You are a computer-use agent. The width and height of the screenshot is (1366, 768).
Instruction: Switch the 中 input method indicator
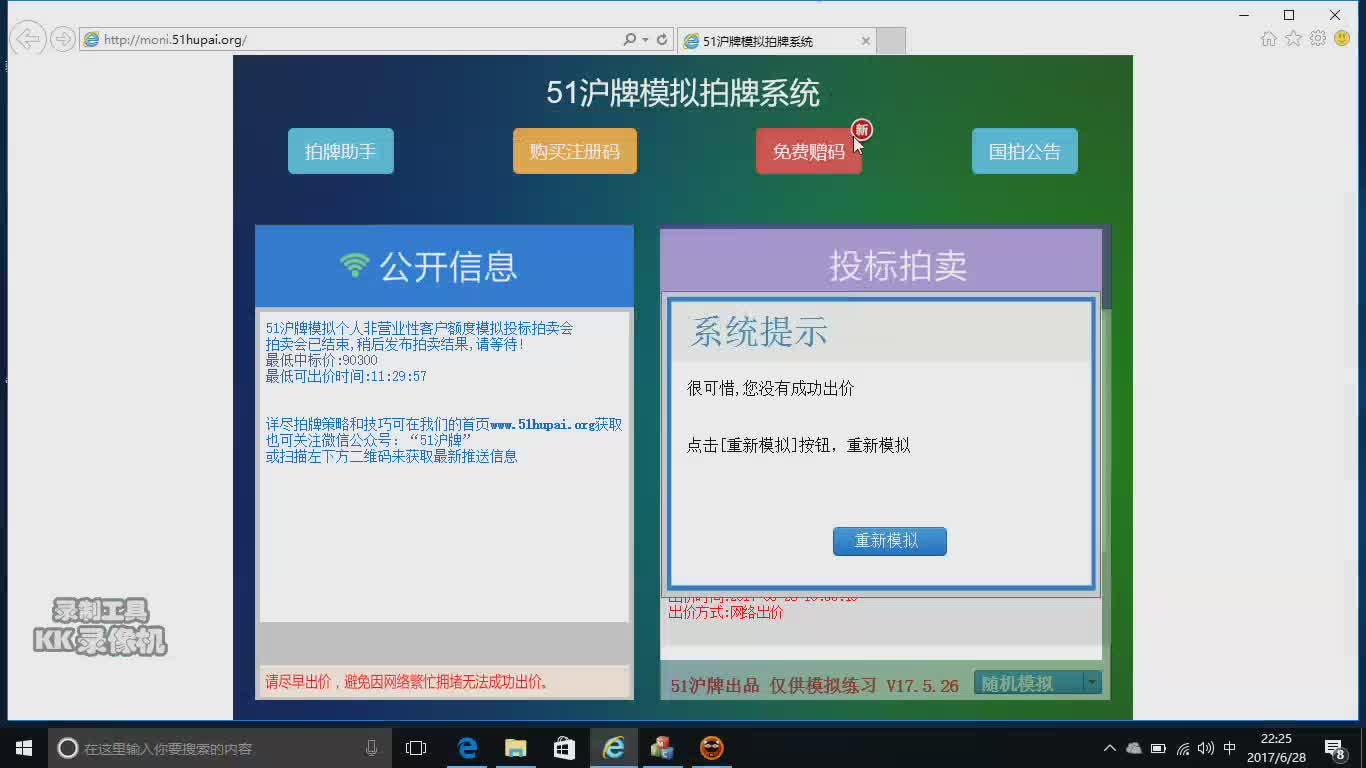point(1230,748)
